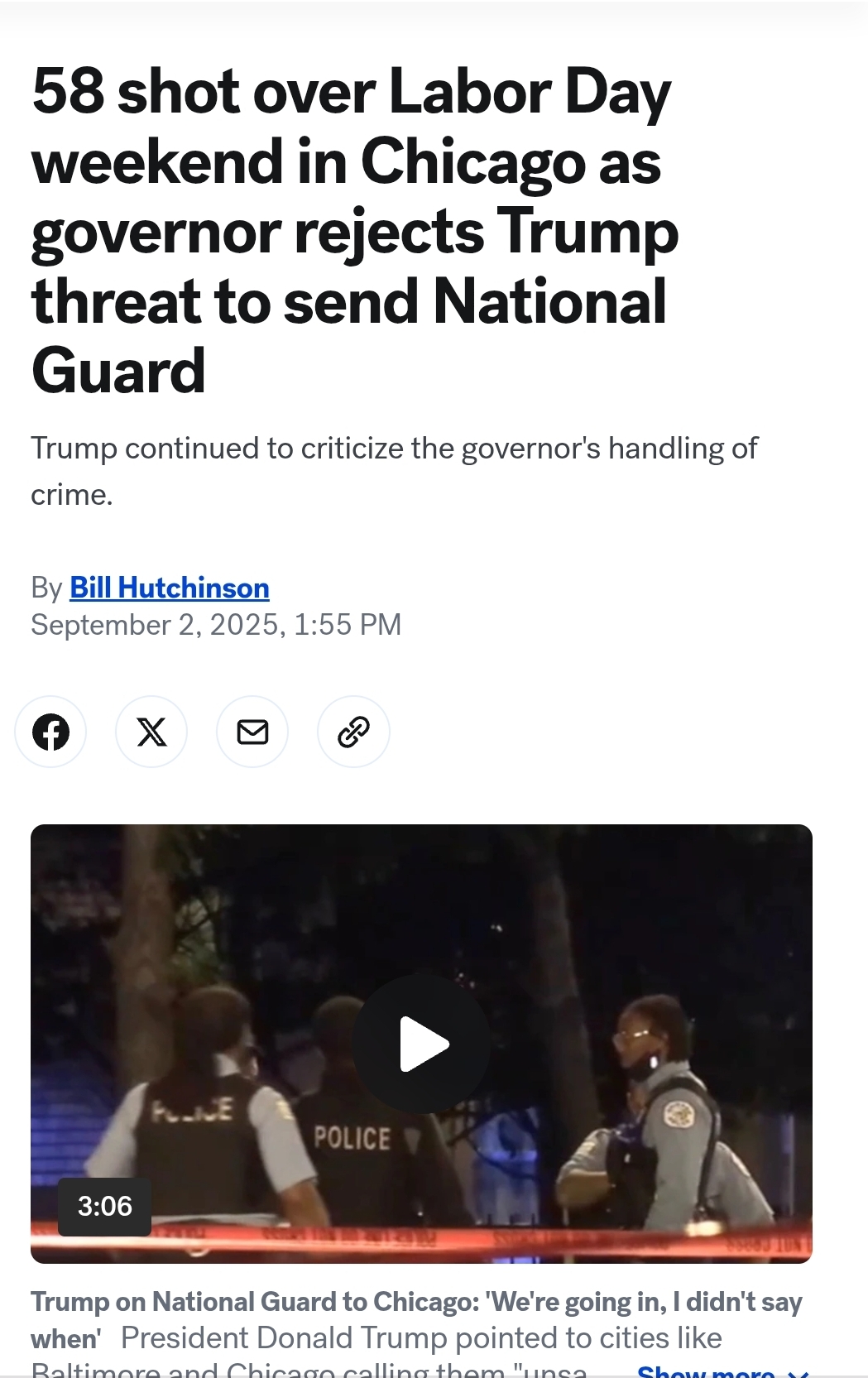Expand the caption with Show more
Image resolution: width=868 pixels, height=1378 pixels.
coord(706,1371)
